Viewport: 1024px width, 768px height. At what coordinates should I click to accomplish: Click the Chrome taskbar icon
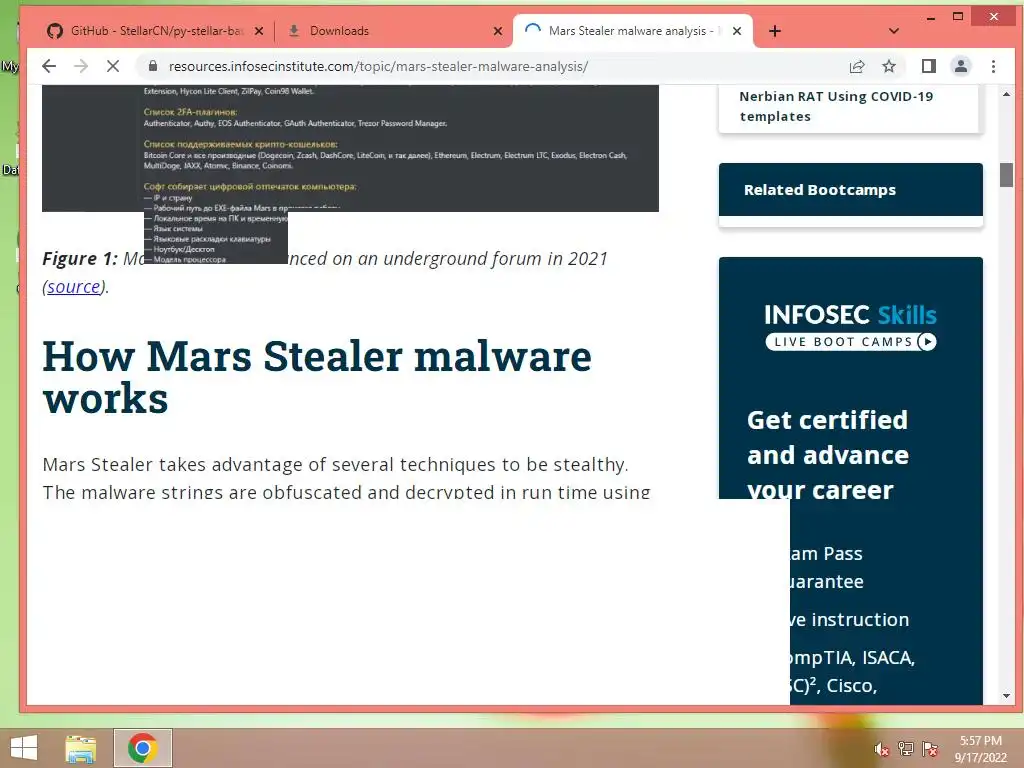(142, 748)
